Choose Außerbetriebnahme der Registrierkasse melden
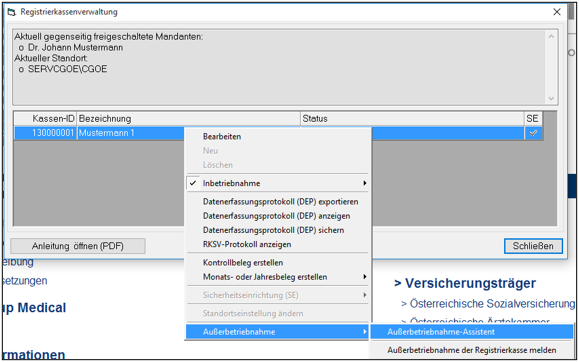This screenshot has height=362, width=579. pyautogui.click(x=472, y=350)
